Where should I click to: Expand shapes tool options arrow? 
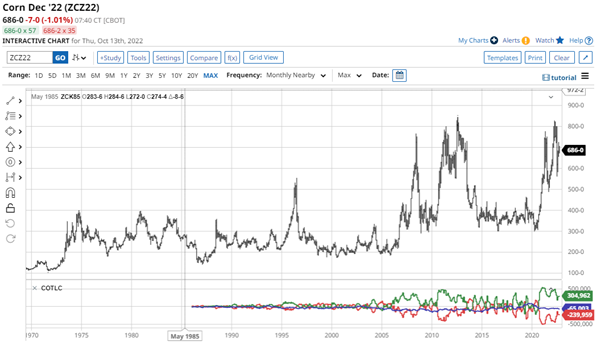(x=20, y=132)
